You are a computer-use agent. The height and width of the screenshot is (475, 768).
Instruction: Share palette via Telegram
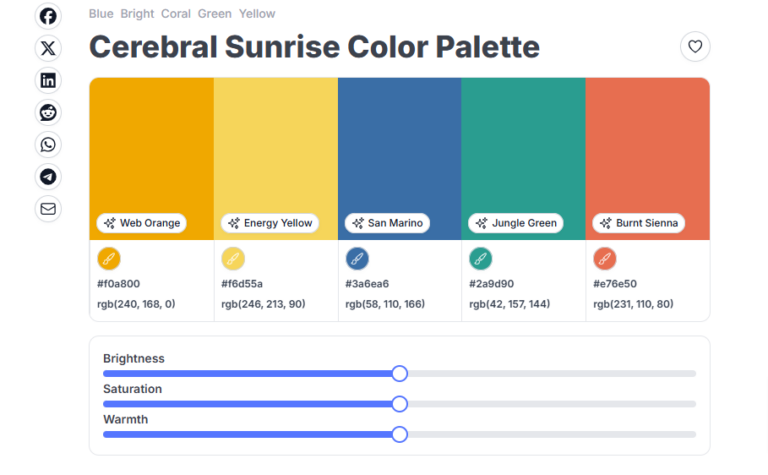tap(48, 176)
